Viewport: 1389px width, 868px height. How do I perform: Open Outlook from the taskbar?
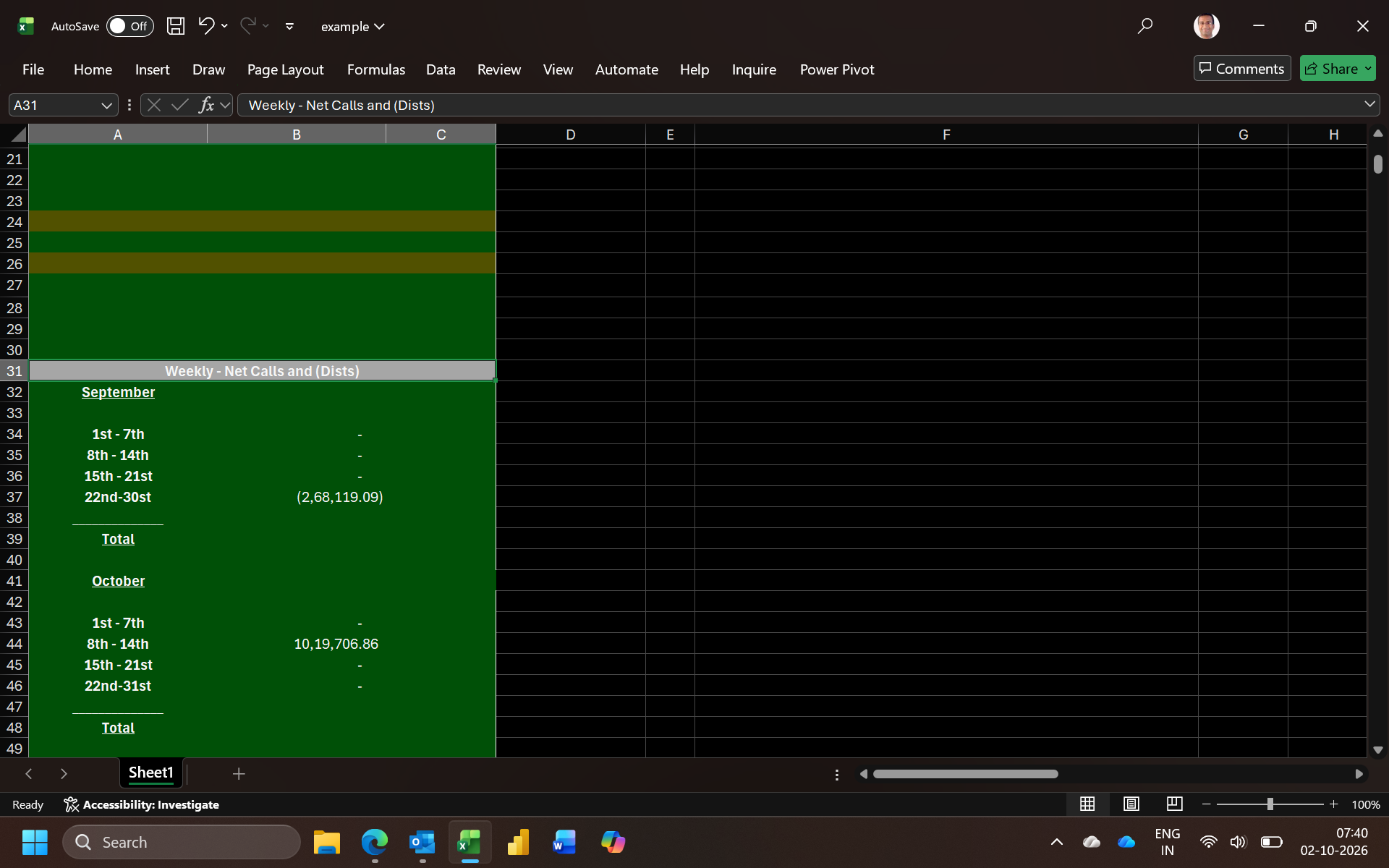[422, 842]
